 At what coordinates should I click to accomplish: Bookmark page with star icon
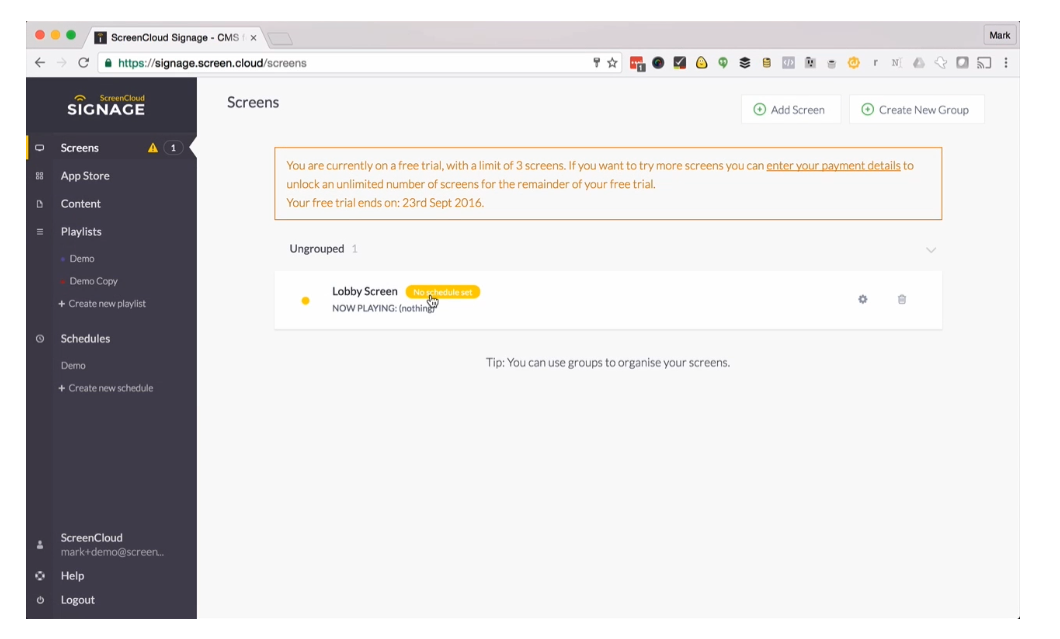tap(612, 63)
